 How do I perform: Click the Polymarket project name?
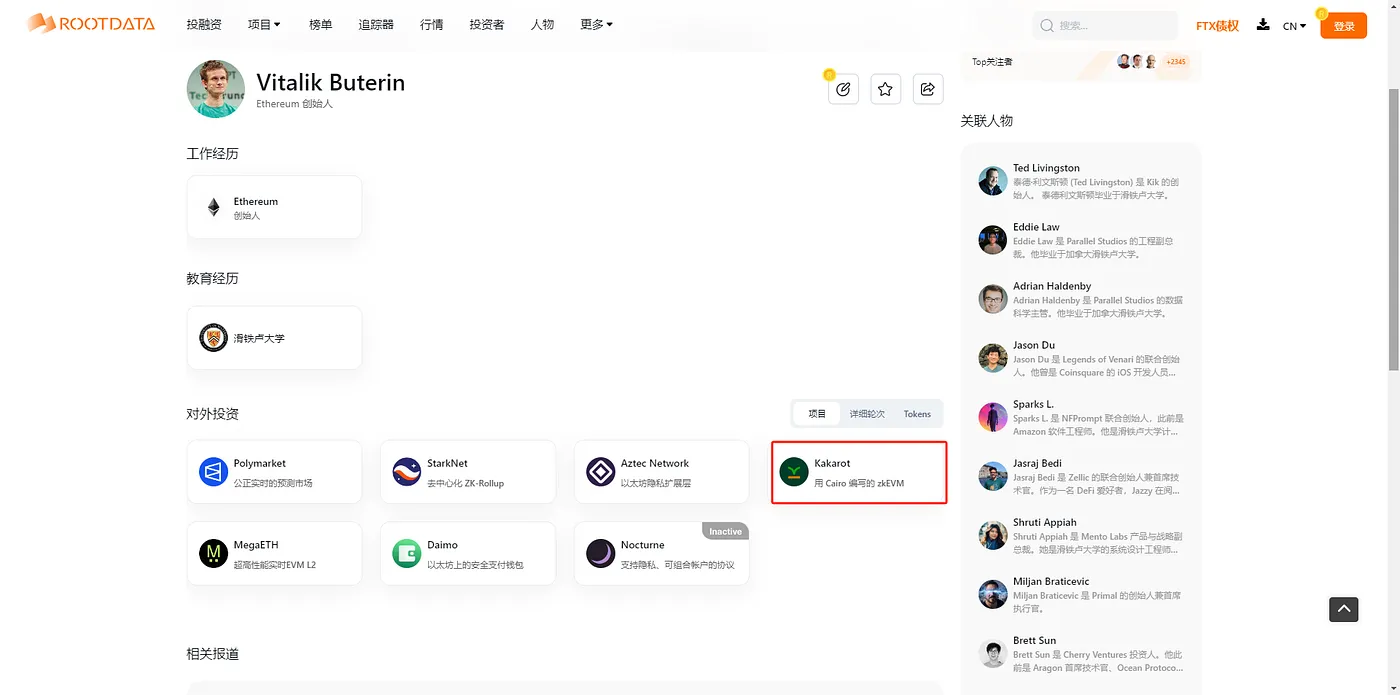[260, 463]
